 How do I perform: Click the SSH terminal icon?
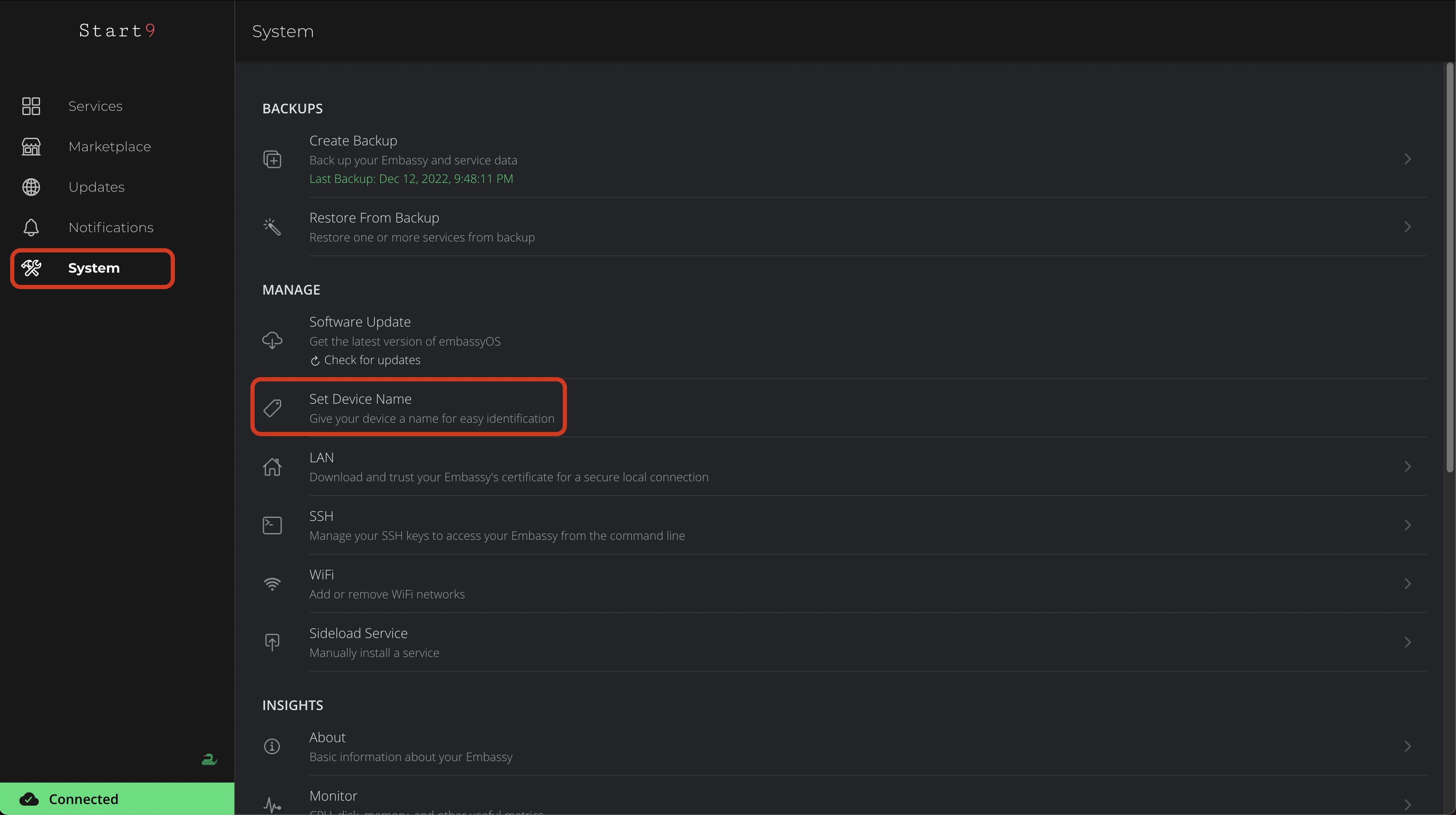coord(272,525)
